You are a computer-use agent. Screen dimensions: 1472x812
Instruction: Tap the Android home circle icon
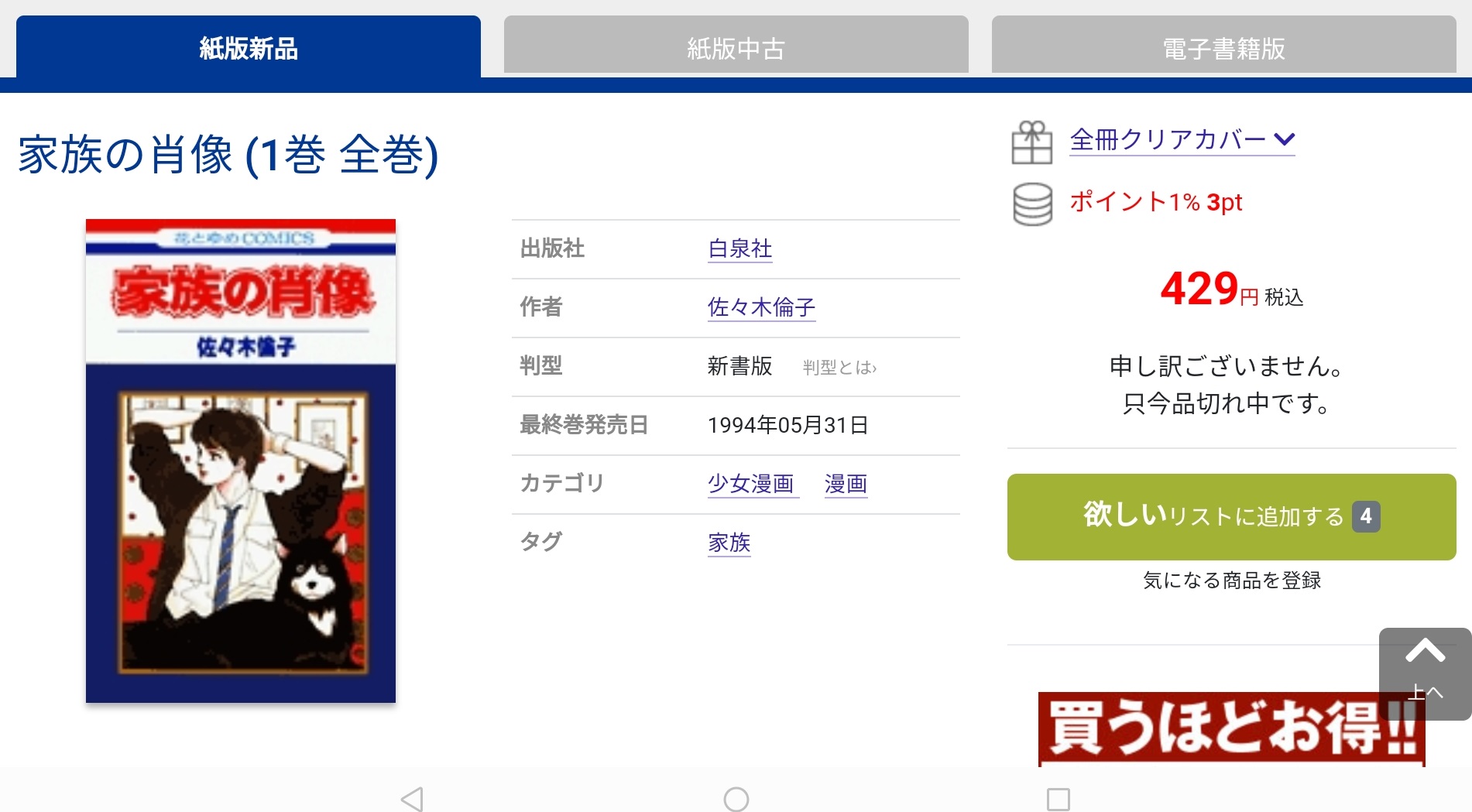coord(736,799)
